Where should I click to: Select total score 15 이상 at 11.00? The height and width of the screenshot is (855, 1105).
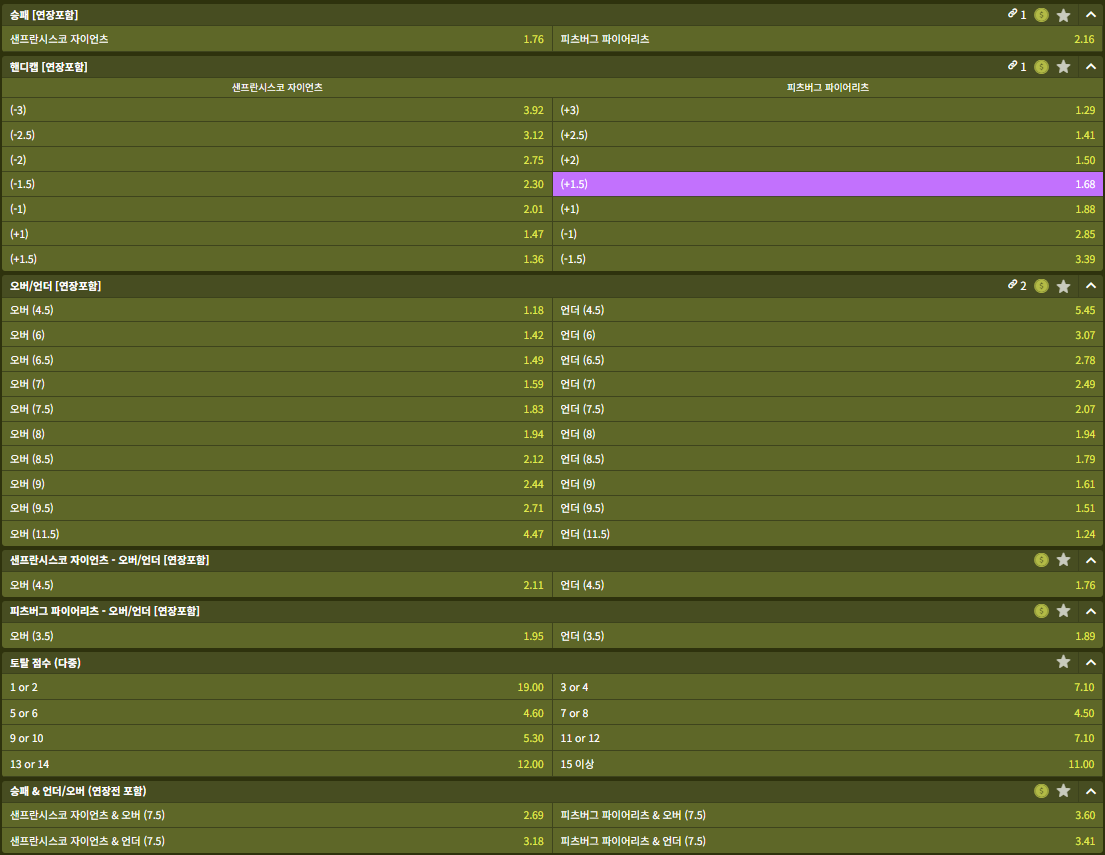coord(828,764)
